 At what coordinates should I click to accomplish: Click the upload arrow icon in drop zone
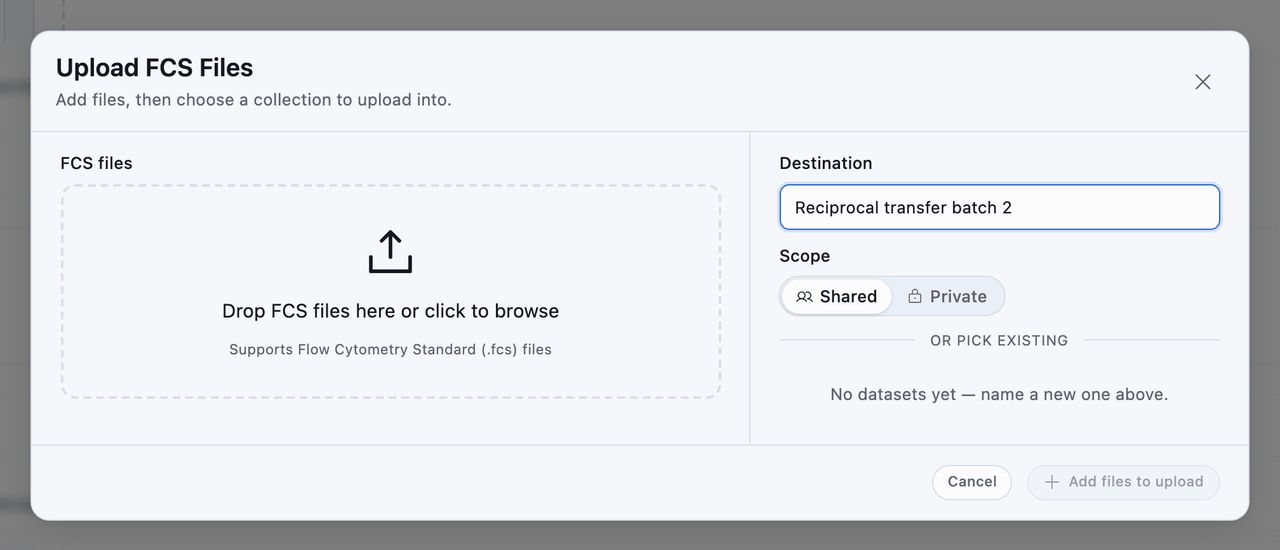[390, 252]
